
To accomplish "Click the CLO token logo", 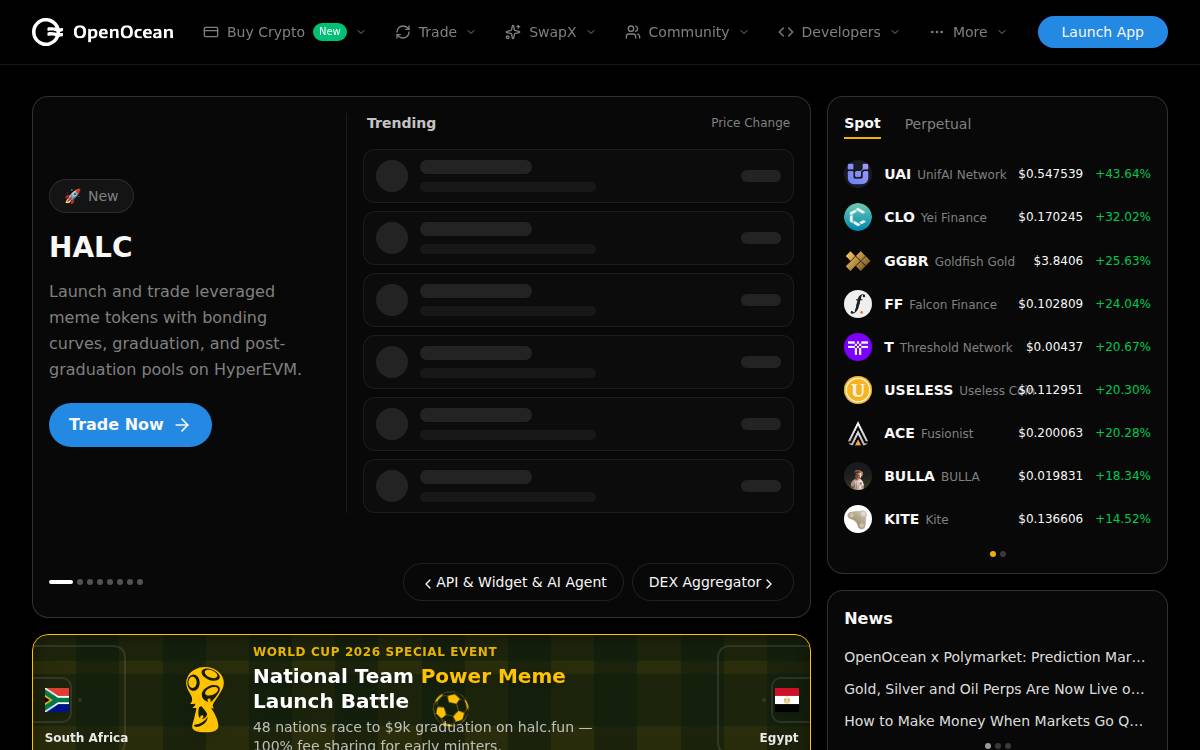I will tap(858, 217).
